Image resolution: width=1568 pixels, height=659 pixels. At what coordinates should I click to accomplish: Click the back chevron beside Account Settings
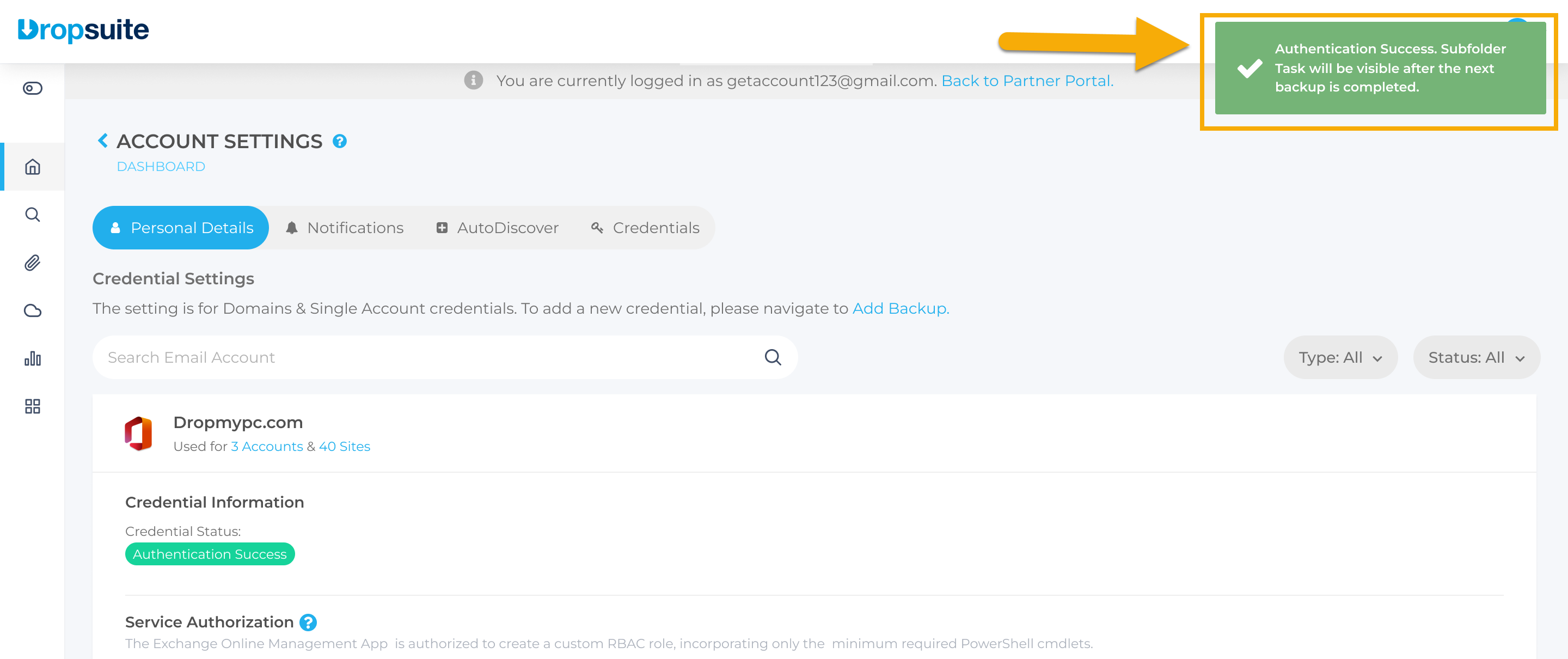click(x=103, y=141)
